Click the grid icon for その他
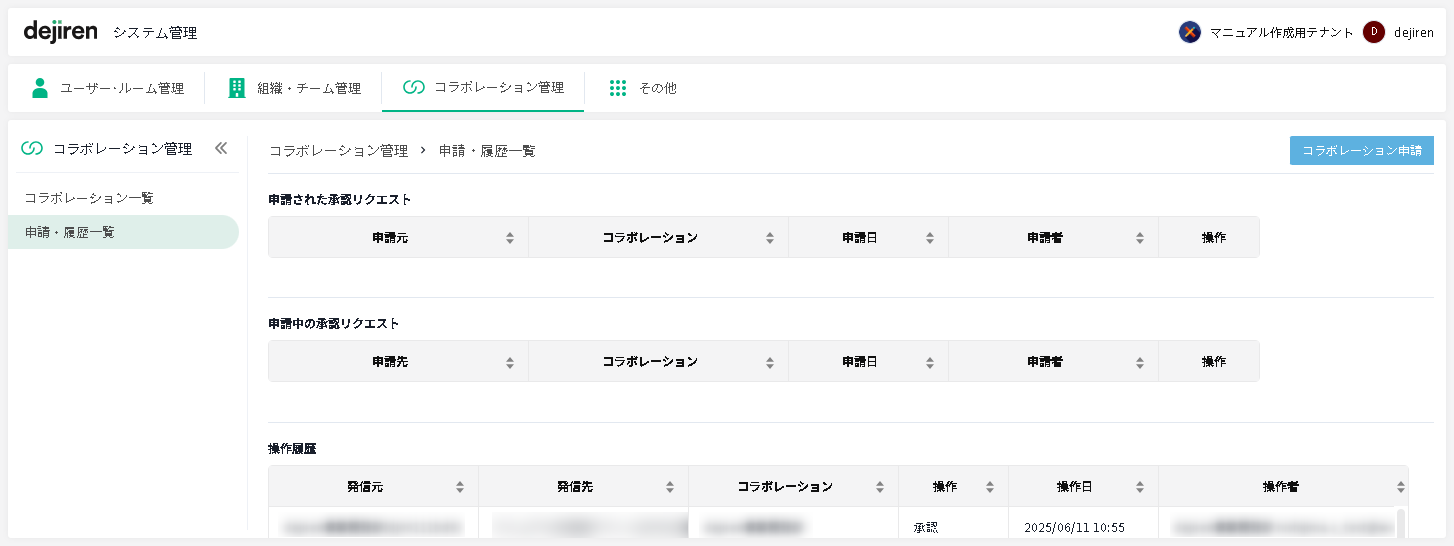Image resolution: width=1454 pixels, height=546 pixels. 618,88
